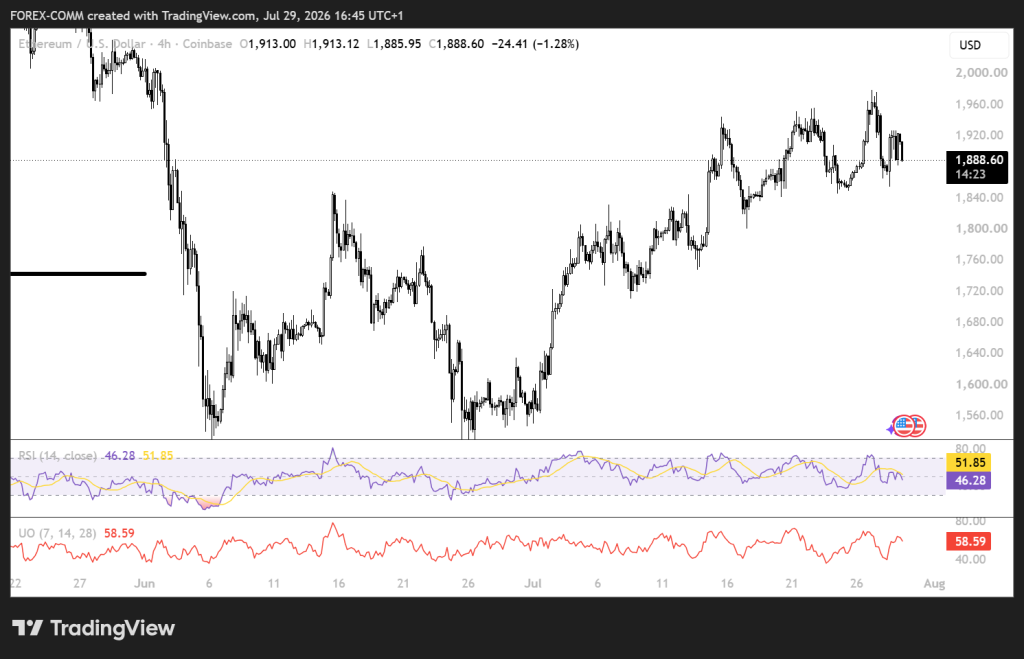Image resolution: width=1024 pixels, height=659 pixels.
Task: Click the 2,000.00 price axis label
Action: click(981, 72)
